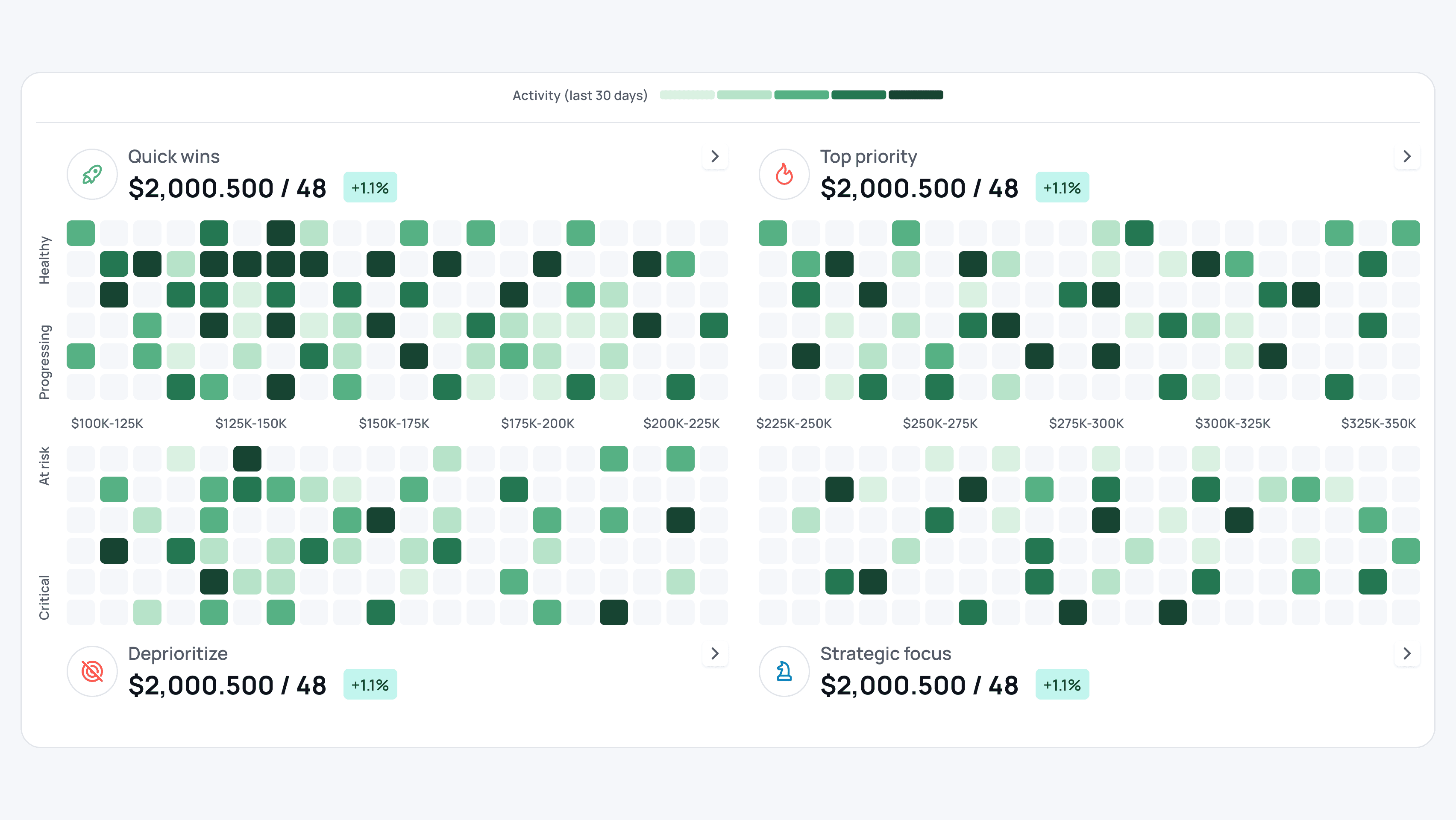Click the darkest activity legend swatch

coord(916,95)
